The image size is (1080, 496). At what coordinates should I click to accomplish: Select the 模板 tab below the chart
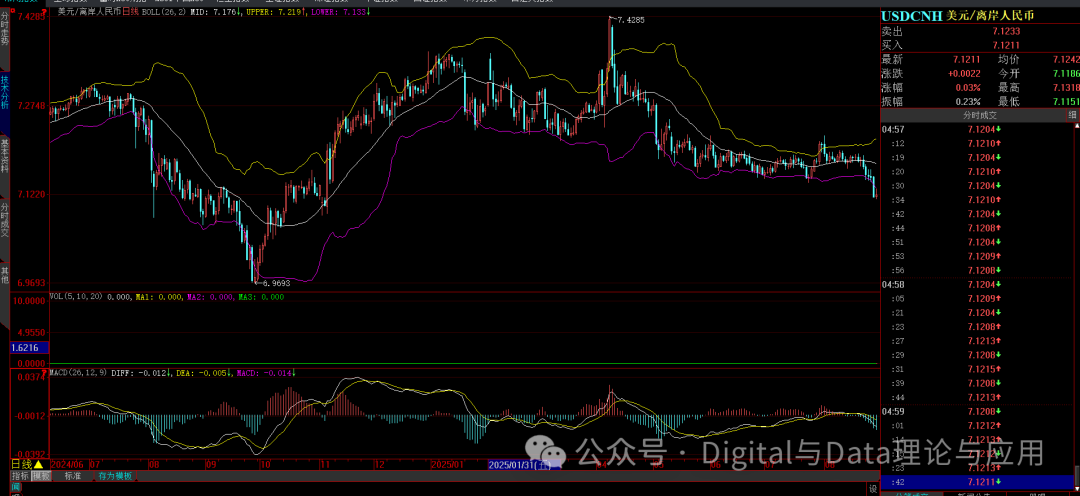coord(41,475)
